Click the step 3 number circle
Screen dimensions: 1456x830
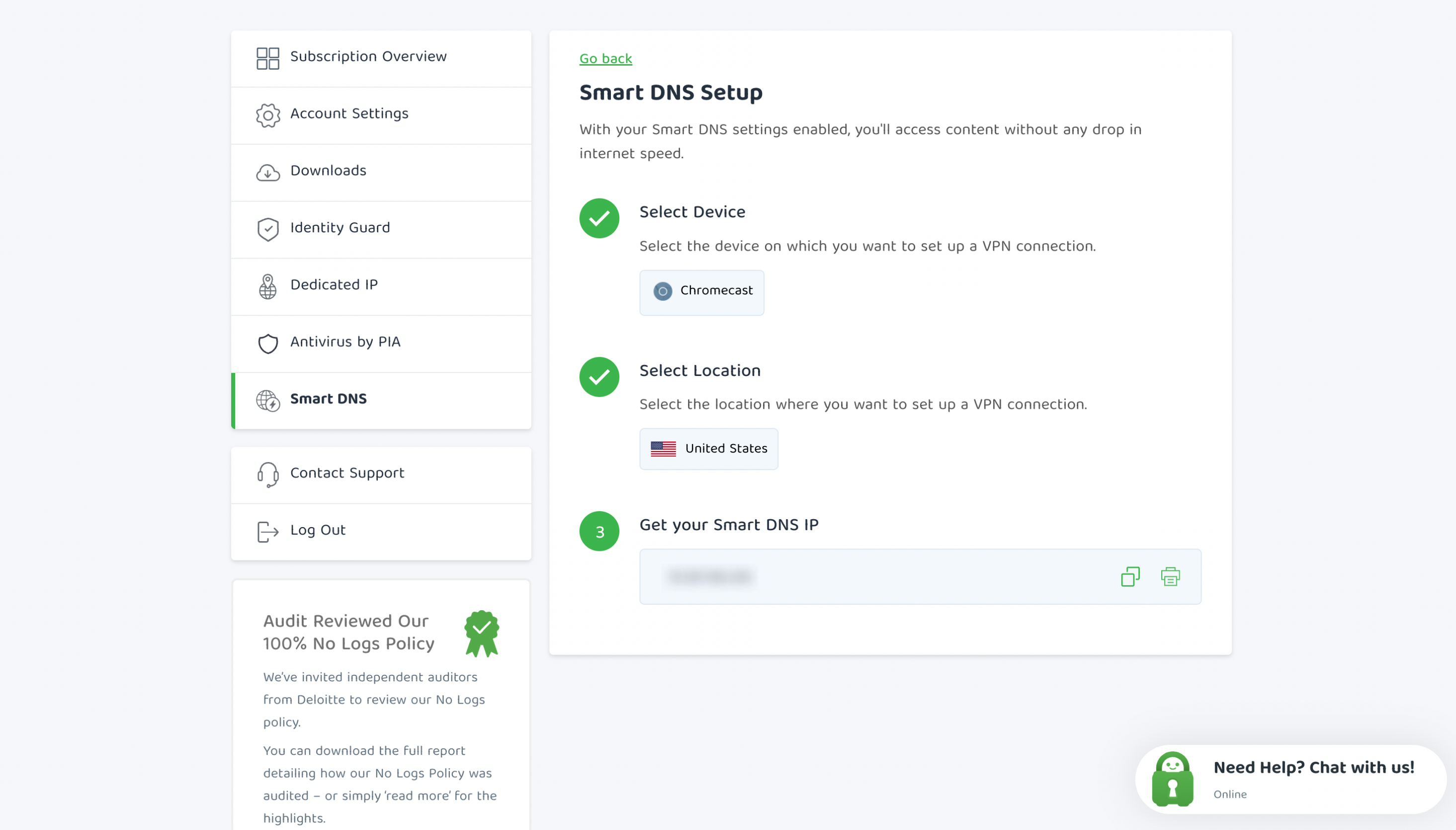(x=600, y=531)
